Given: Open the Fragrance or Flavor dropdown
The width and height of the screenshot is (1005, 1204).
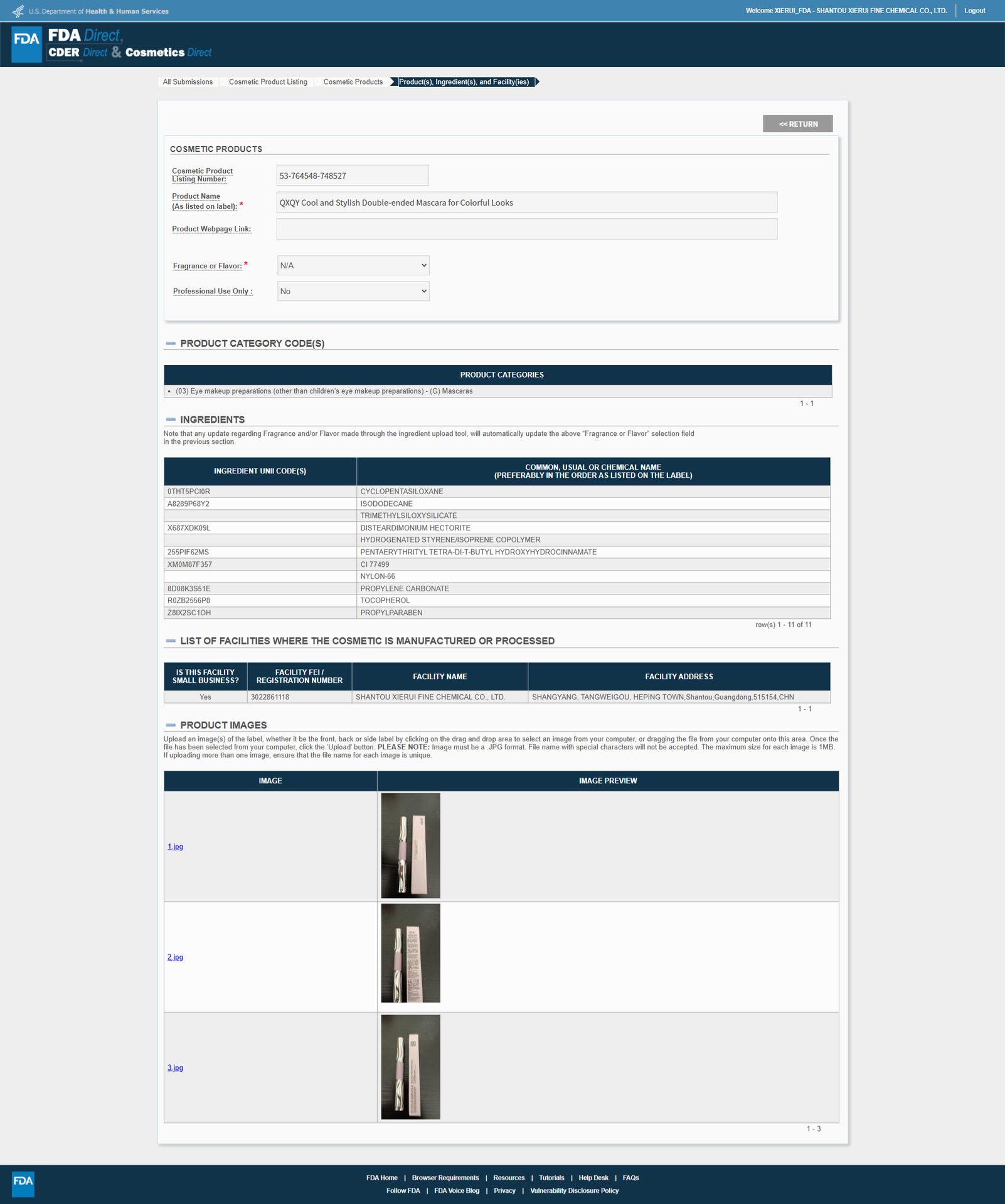Looking at the screenshot, I should point(353,265).
